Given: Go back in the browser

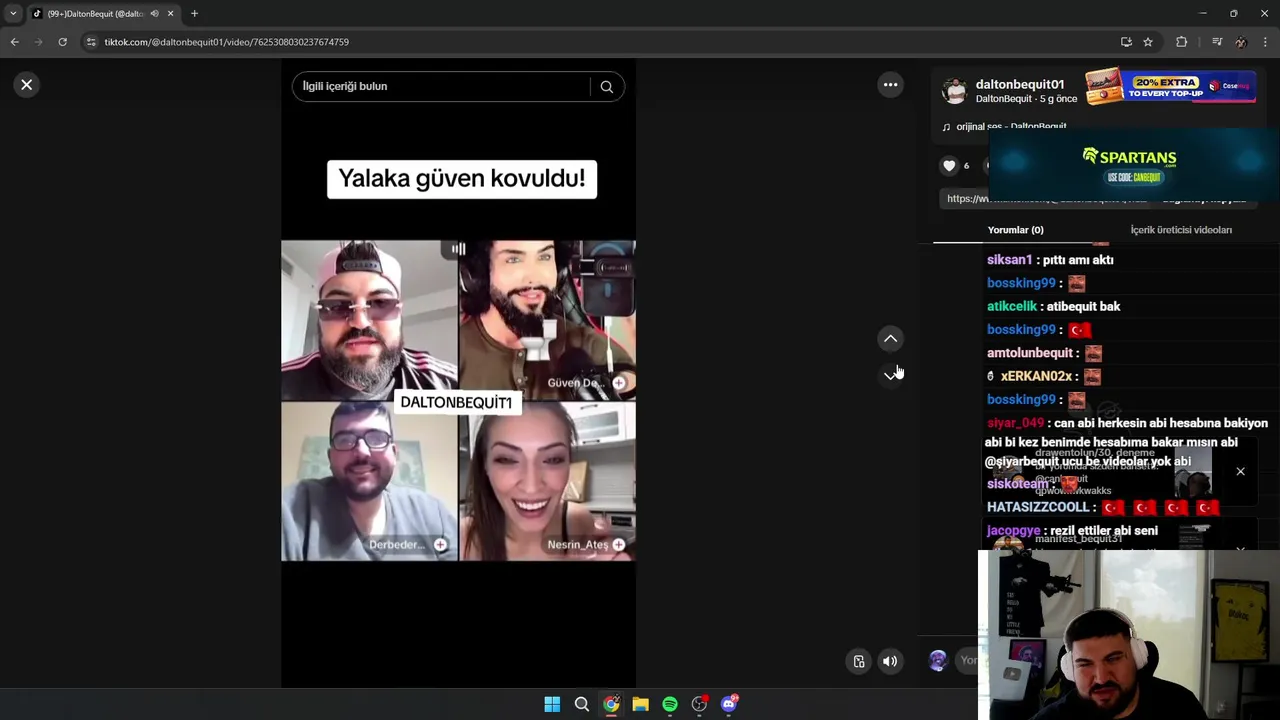Looking at the screenshot, I should (14, 42).
